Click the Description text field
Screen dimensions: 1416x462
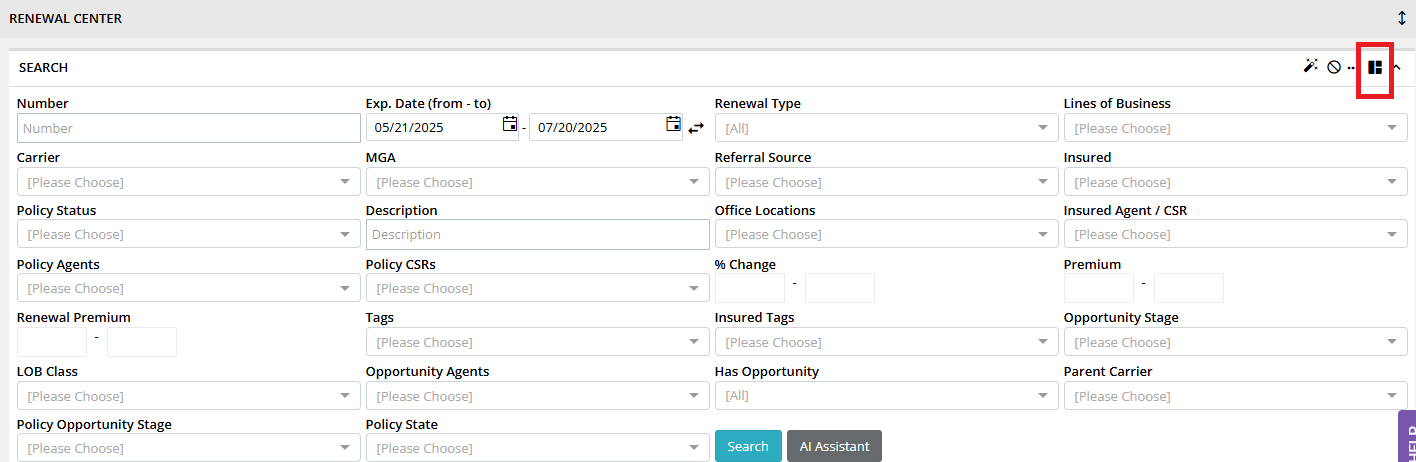point(538,234)
